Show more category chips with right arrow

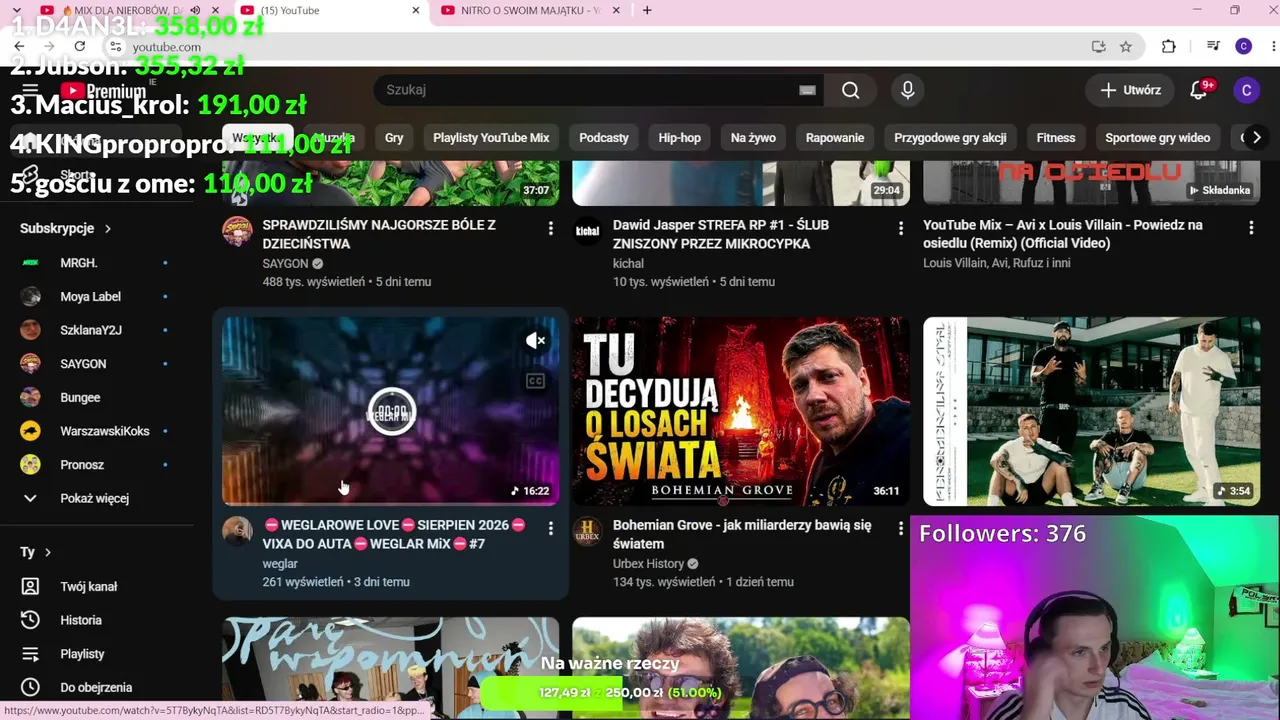[x=1256, y=138]
